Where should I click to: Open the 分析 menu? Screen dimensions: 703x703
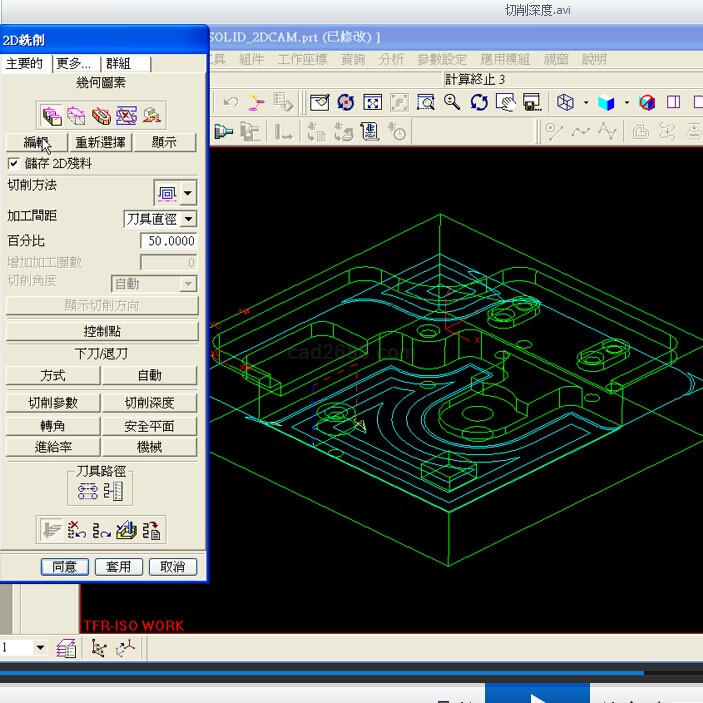tap(391, 59)
